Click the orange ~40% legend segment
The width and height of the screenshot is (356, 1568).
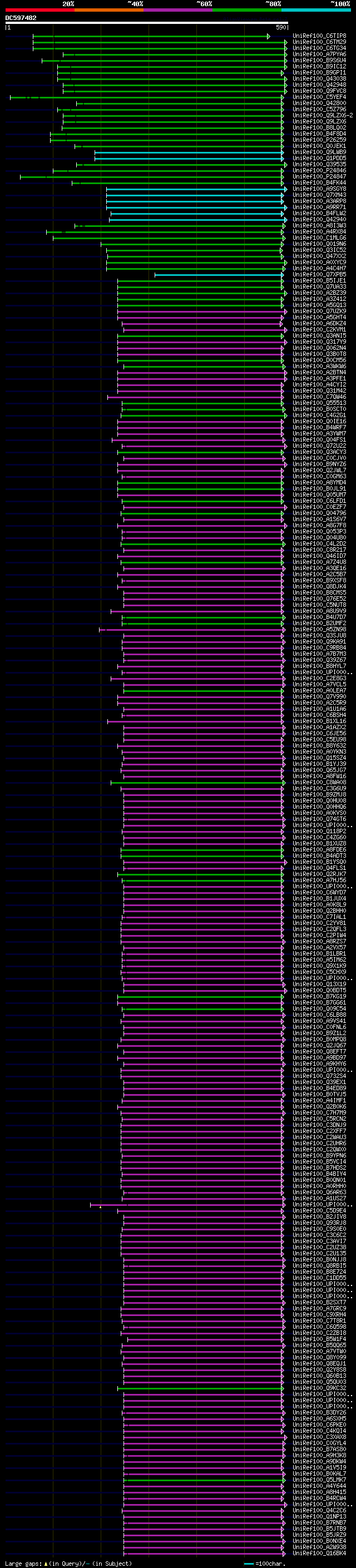[109, 10]
